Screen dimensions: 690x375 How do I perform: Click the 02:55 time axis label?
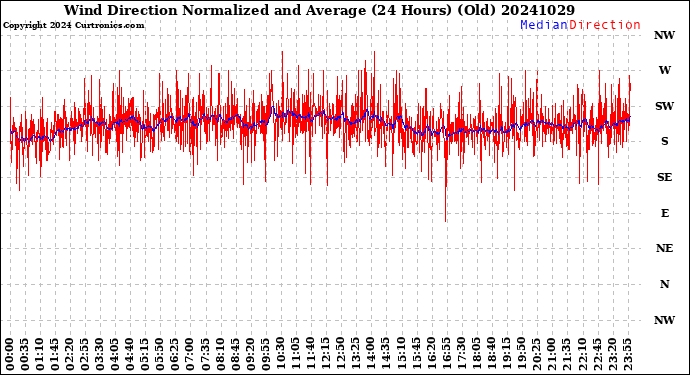[85, 354]
